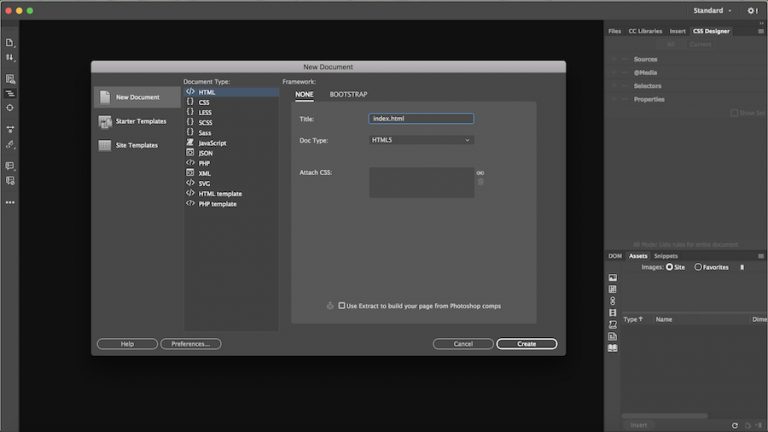The image size is (768, 432).
Task: Click the Title input field
Action: click(x=421, y=119)
